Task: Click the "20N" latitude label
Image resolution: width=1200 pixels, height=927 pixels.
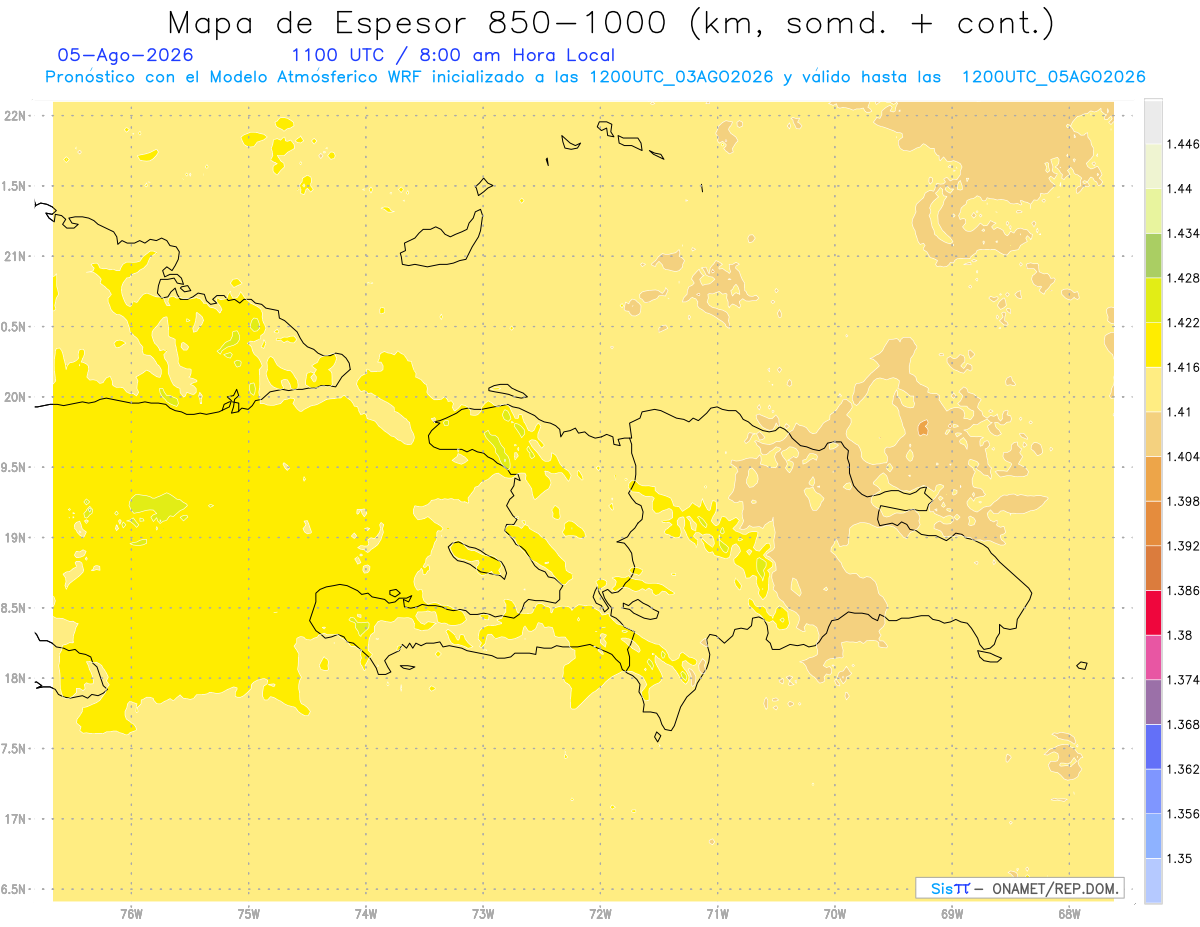Action: [x=16, y=397]
